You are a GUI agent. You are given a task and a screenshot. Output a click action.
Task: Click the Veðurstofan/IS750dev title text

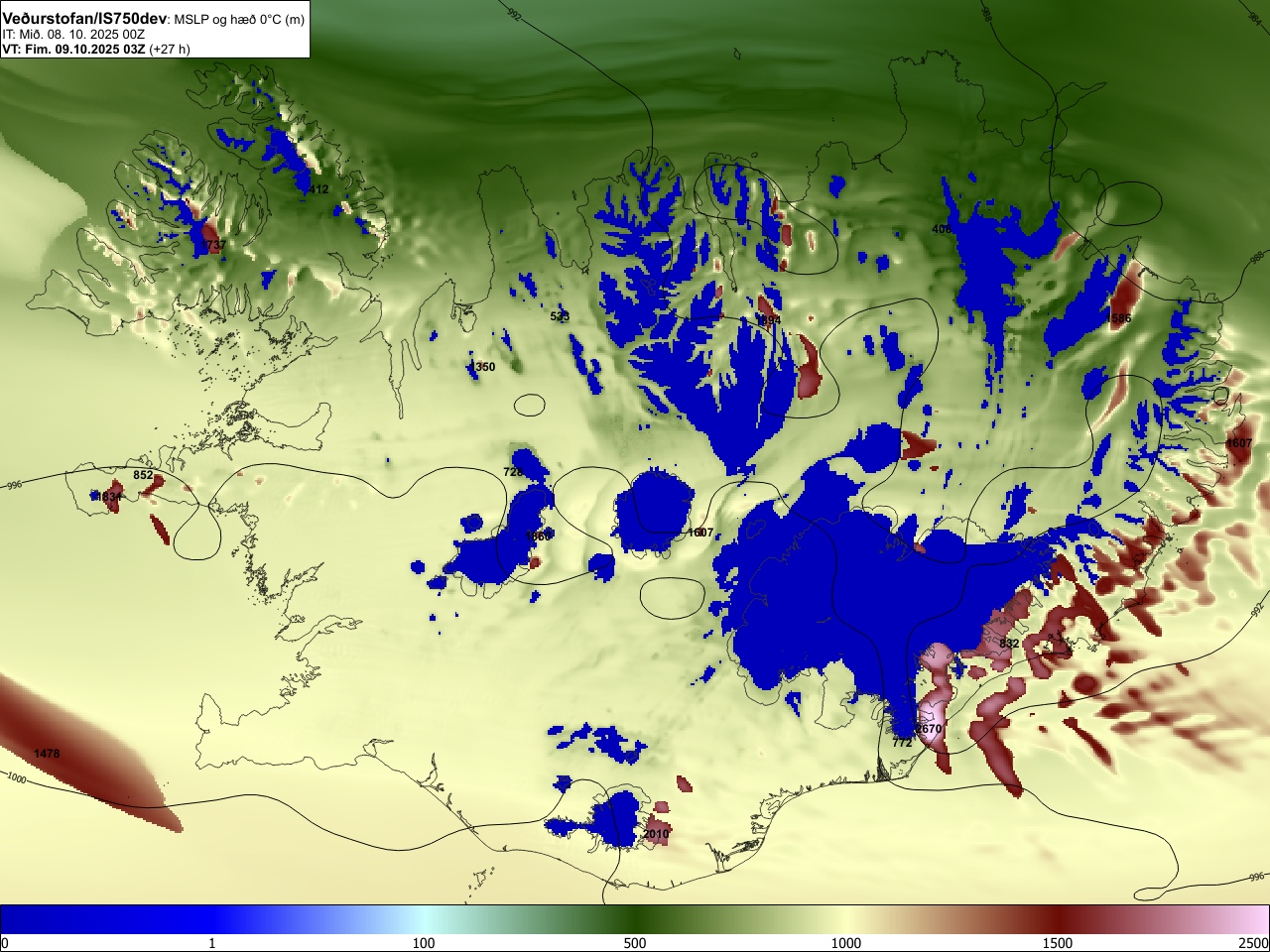(85, 19)
